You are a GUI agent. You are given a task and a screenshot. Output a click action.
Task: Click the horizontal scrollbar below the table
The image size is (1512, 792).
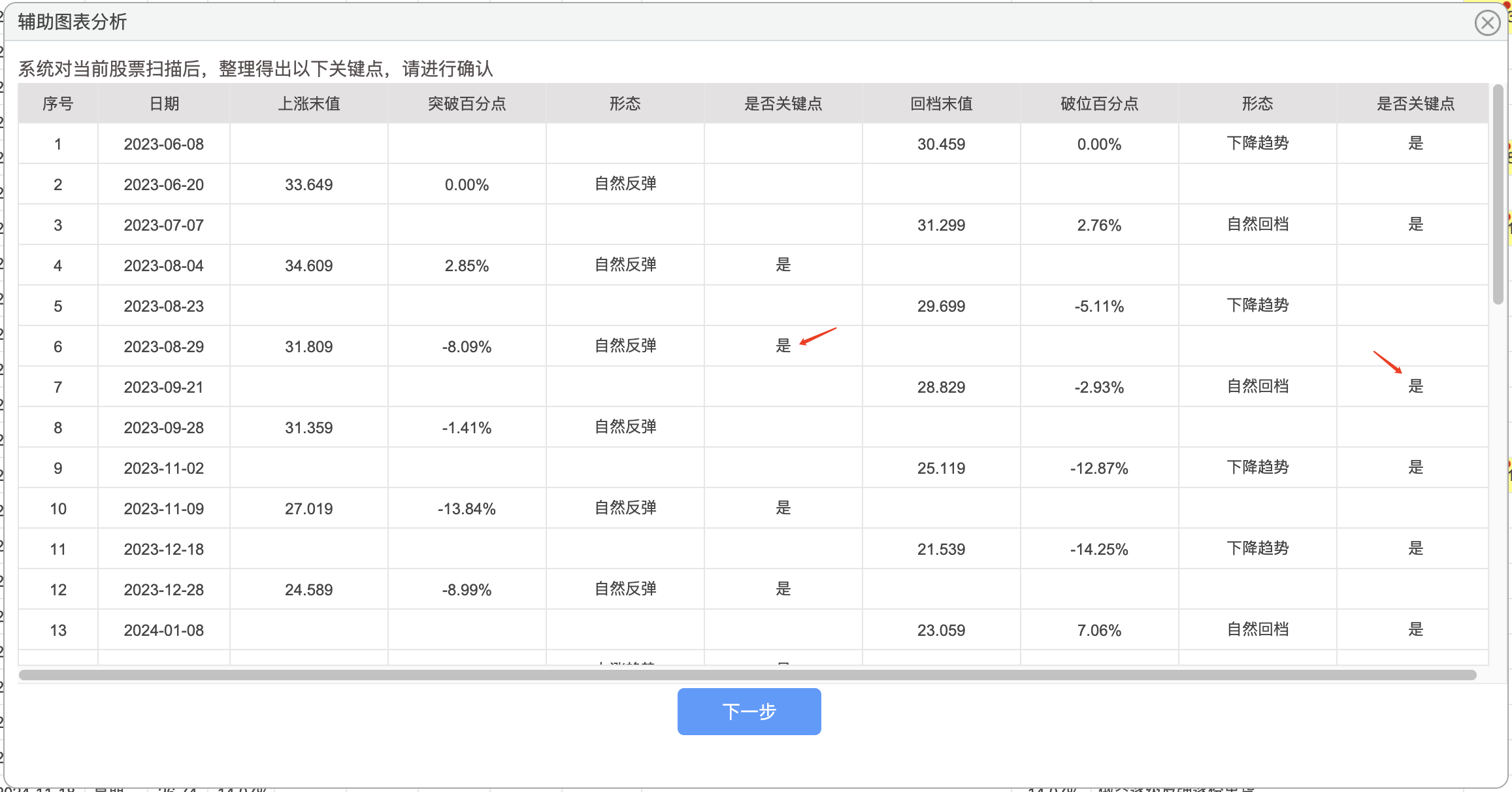tap(748, 674)
